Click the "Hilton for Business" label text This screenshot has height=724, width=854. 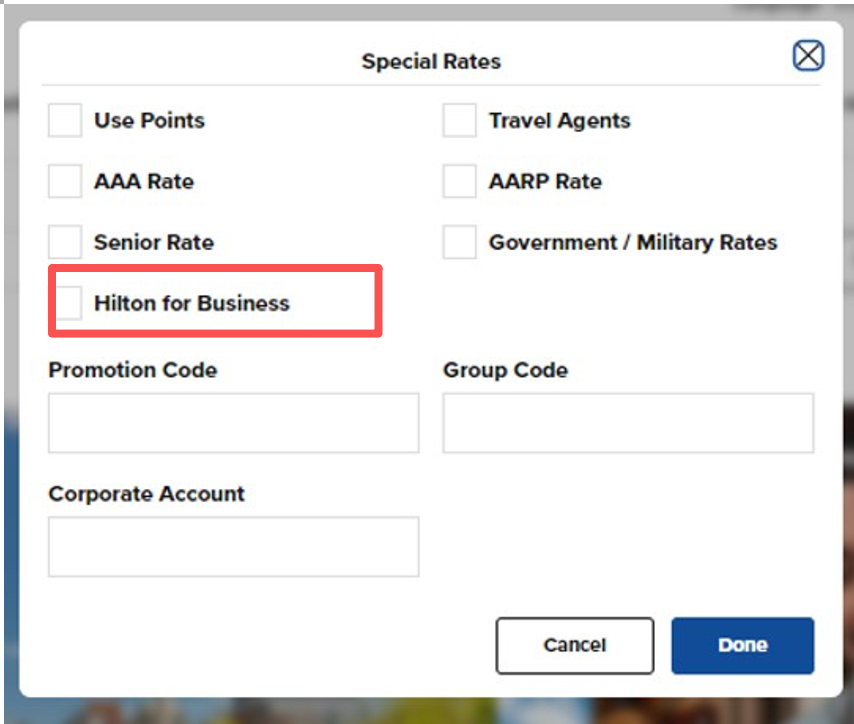[x=192, y=303]
